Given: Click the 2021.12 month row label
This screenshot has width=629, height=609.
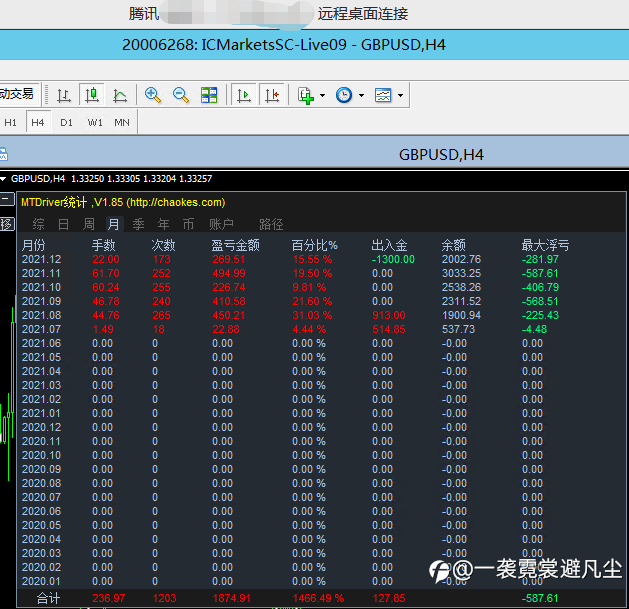Looking at the screenshot, I should [x=41, y=259].
